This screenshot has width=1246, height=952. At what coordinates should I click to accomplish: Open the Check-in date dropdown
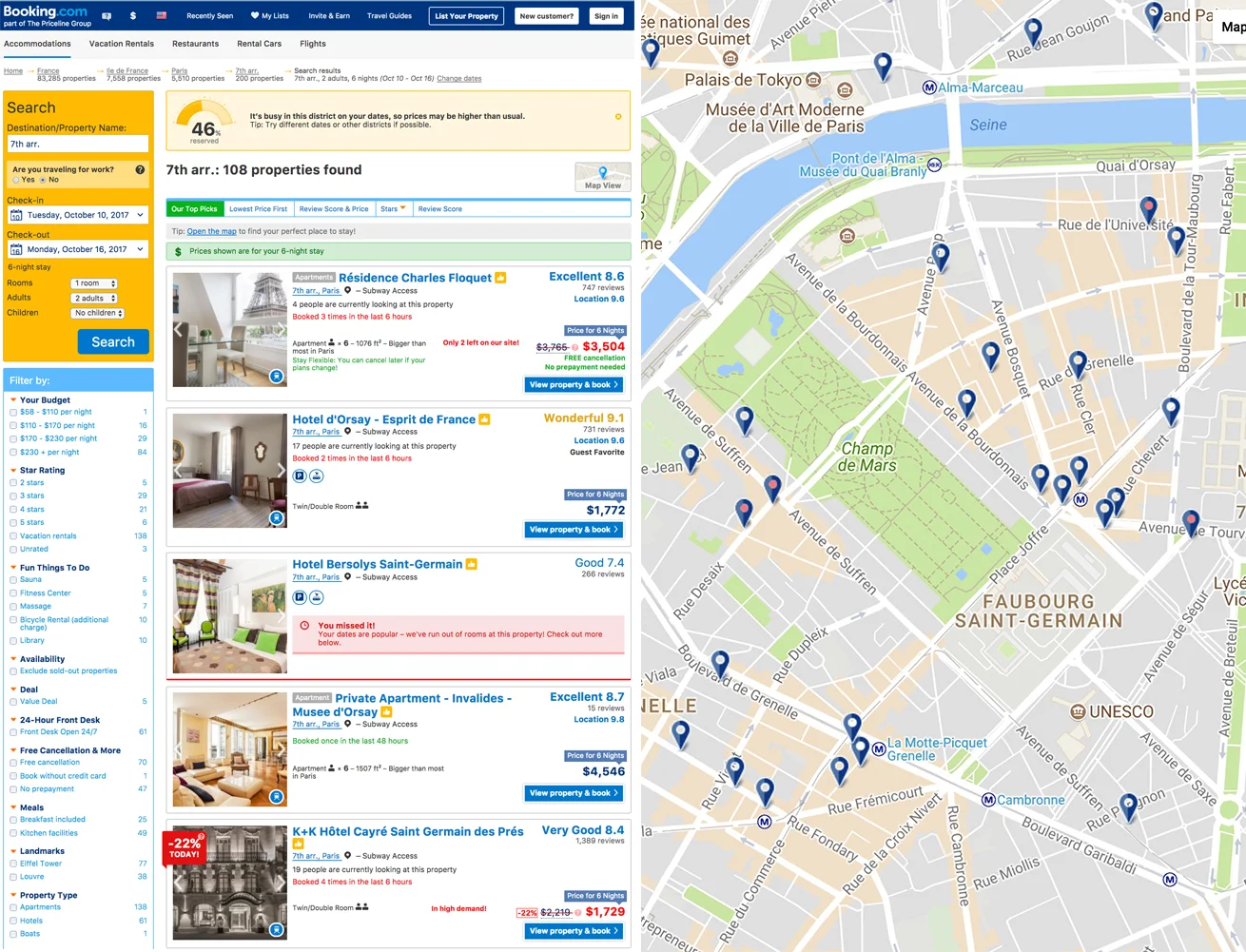[x=78, y=215]
